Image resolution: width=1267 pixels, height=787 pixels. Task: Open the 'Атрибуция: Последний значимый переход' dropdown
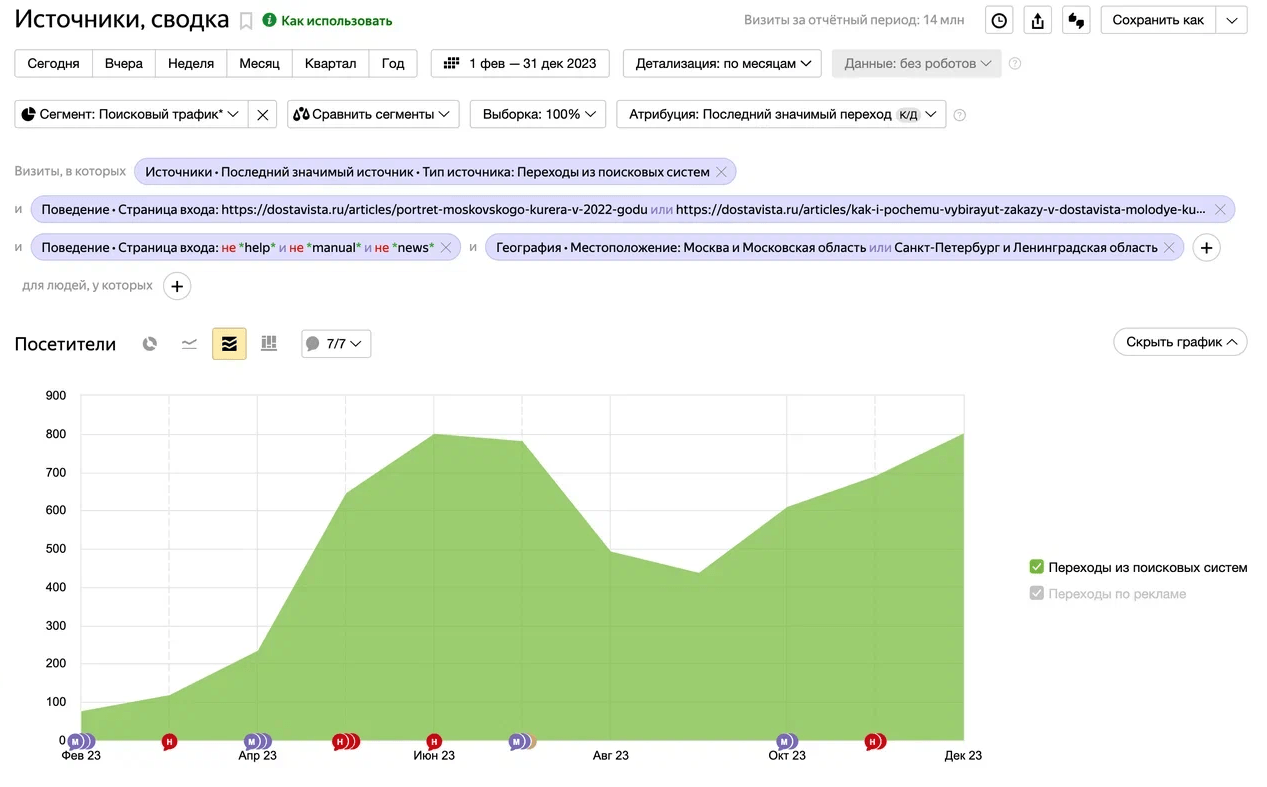point(780,114)
